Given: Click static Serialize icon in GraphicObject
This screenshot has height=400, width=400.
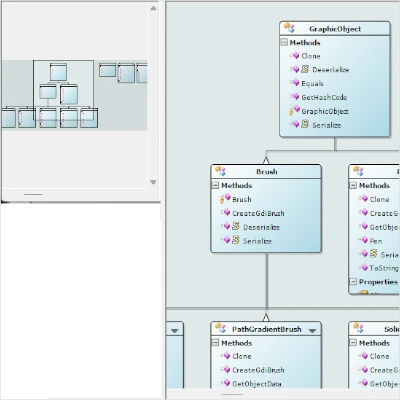Looking at the screenshot, I should [299, 125].
